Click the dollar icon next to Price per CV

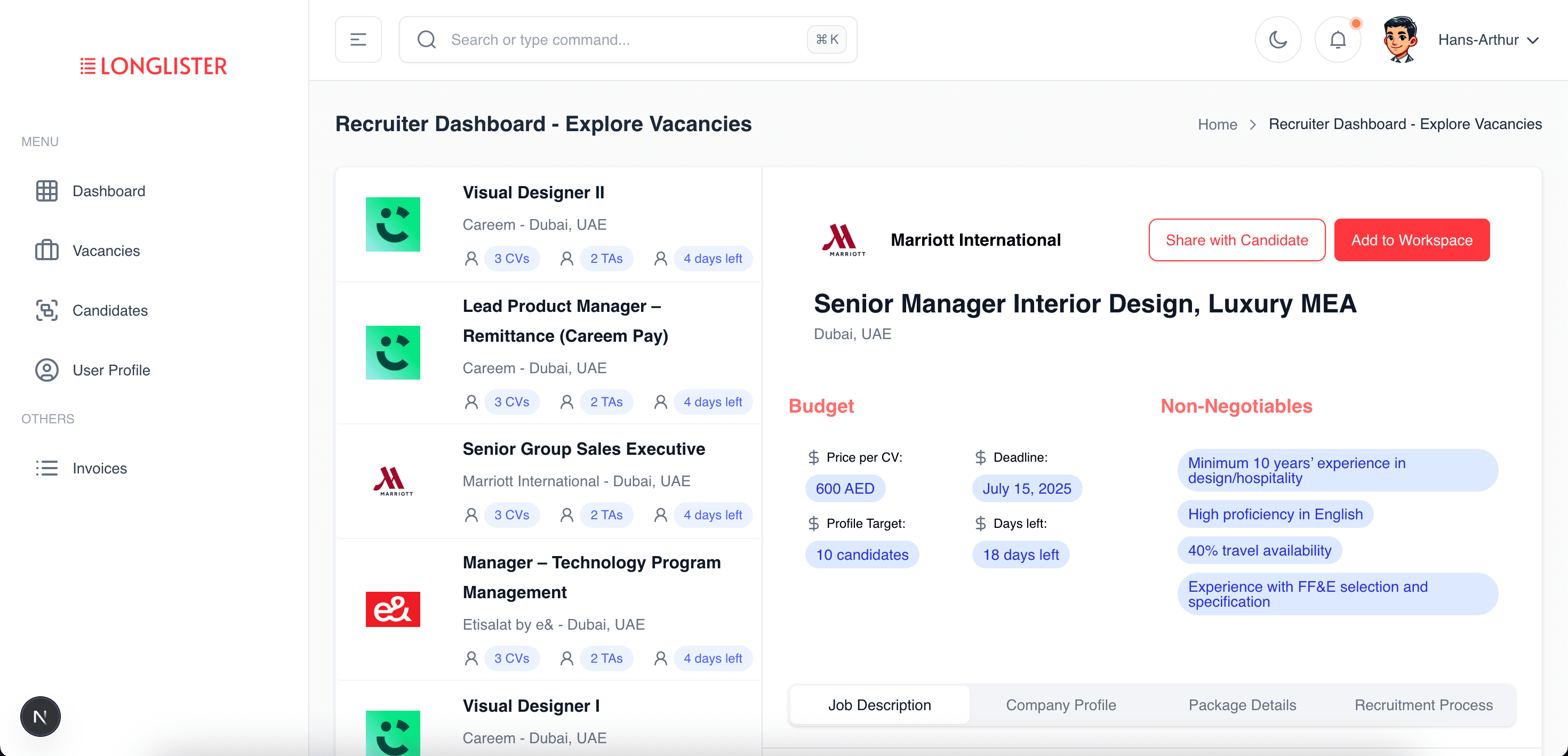813,457
